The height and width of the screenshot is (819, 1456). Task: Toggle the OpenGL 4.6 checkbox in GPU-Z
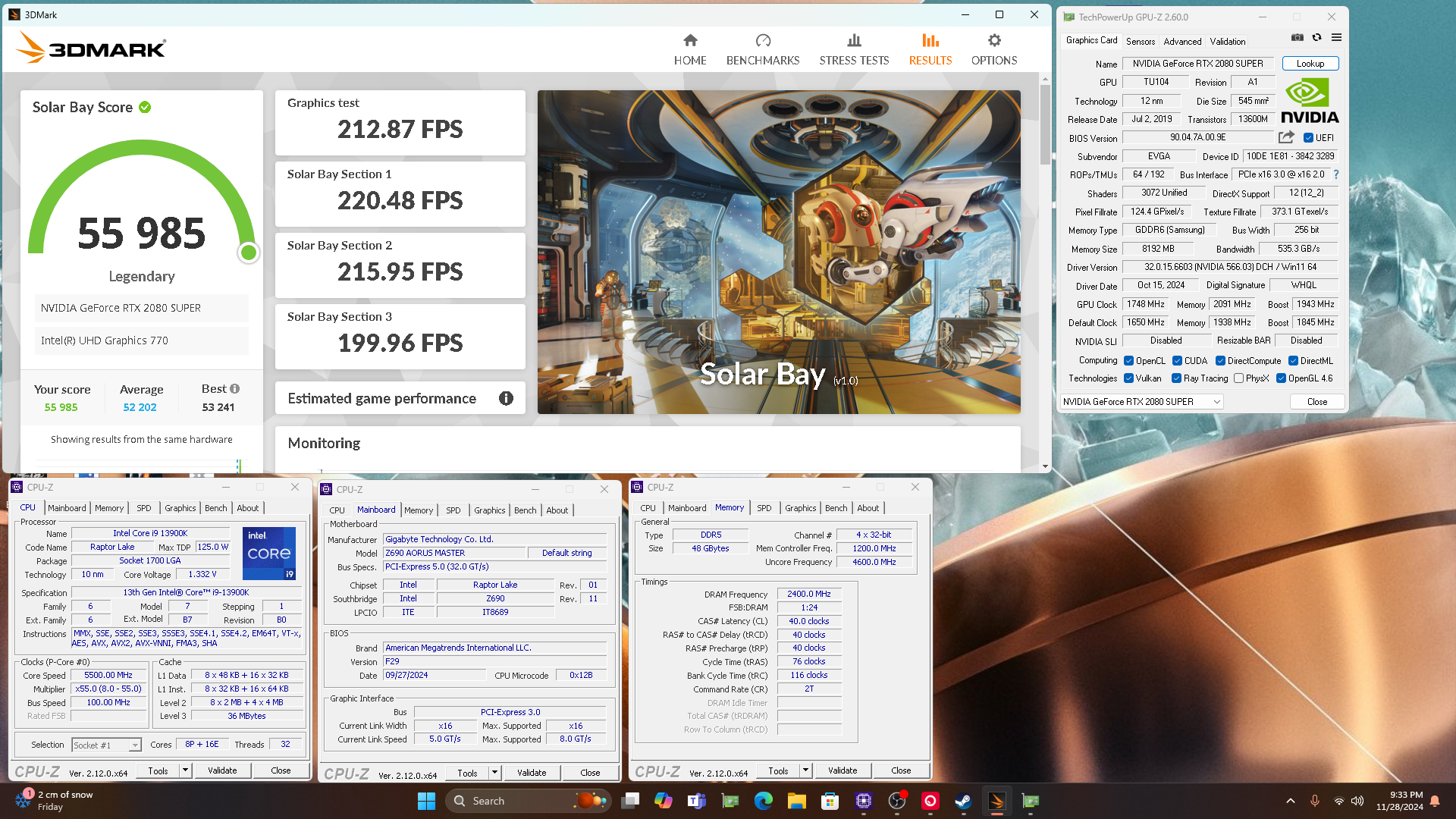pyautogui.click(x=1281, y=378)
